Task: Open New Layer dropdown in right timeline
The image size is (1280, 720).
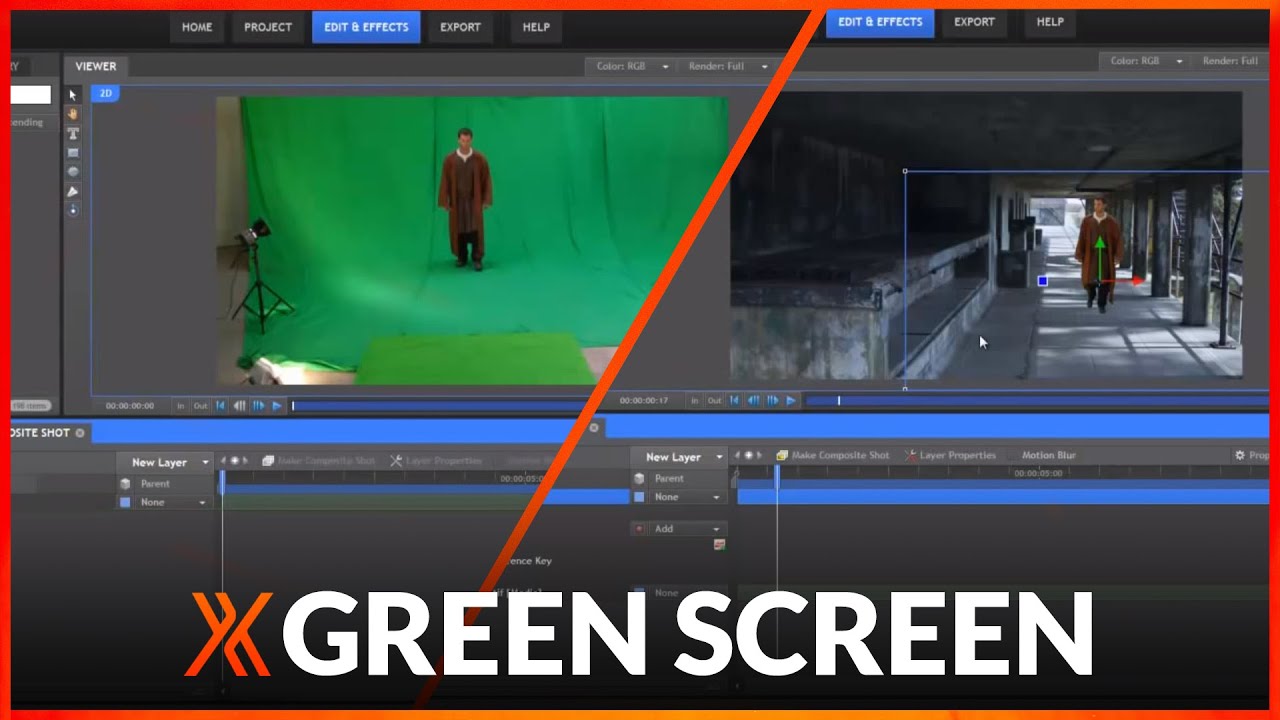Action: (680, 457)
